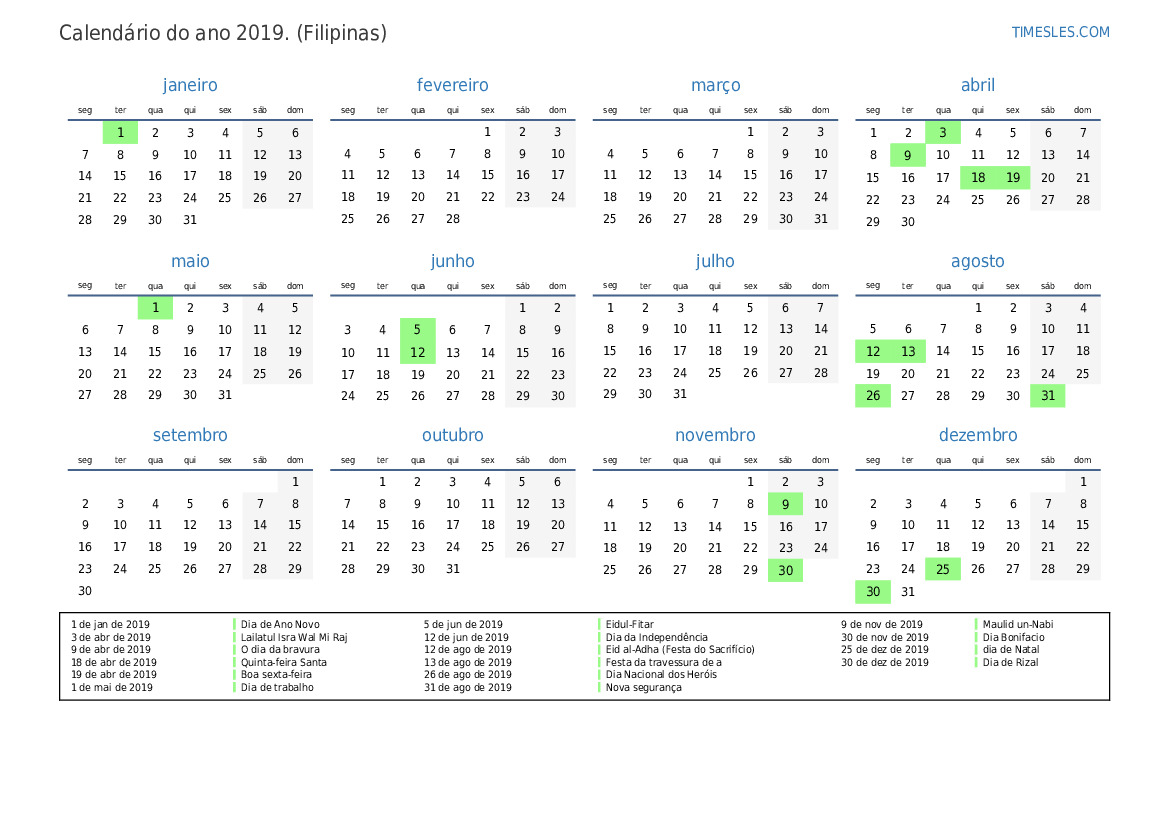The image size is (1169, 827).
Task: Open the TIMESLES.COM link
Action: click(1060, 32)
